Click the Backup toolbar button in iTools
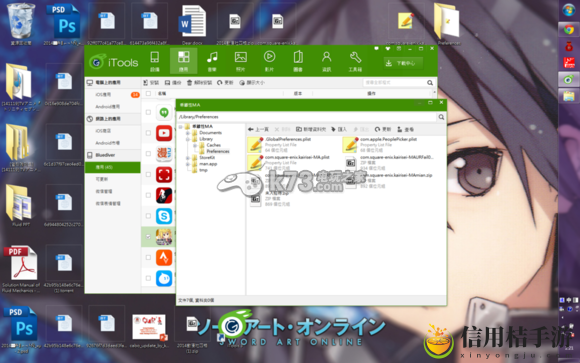The width and height of the screenshot is (580, 363). [x=173, y=83]
